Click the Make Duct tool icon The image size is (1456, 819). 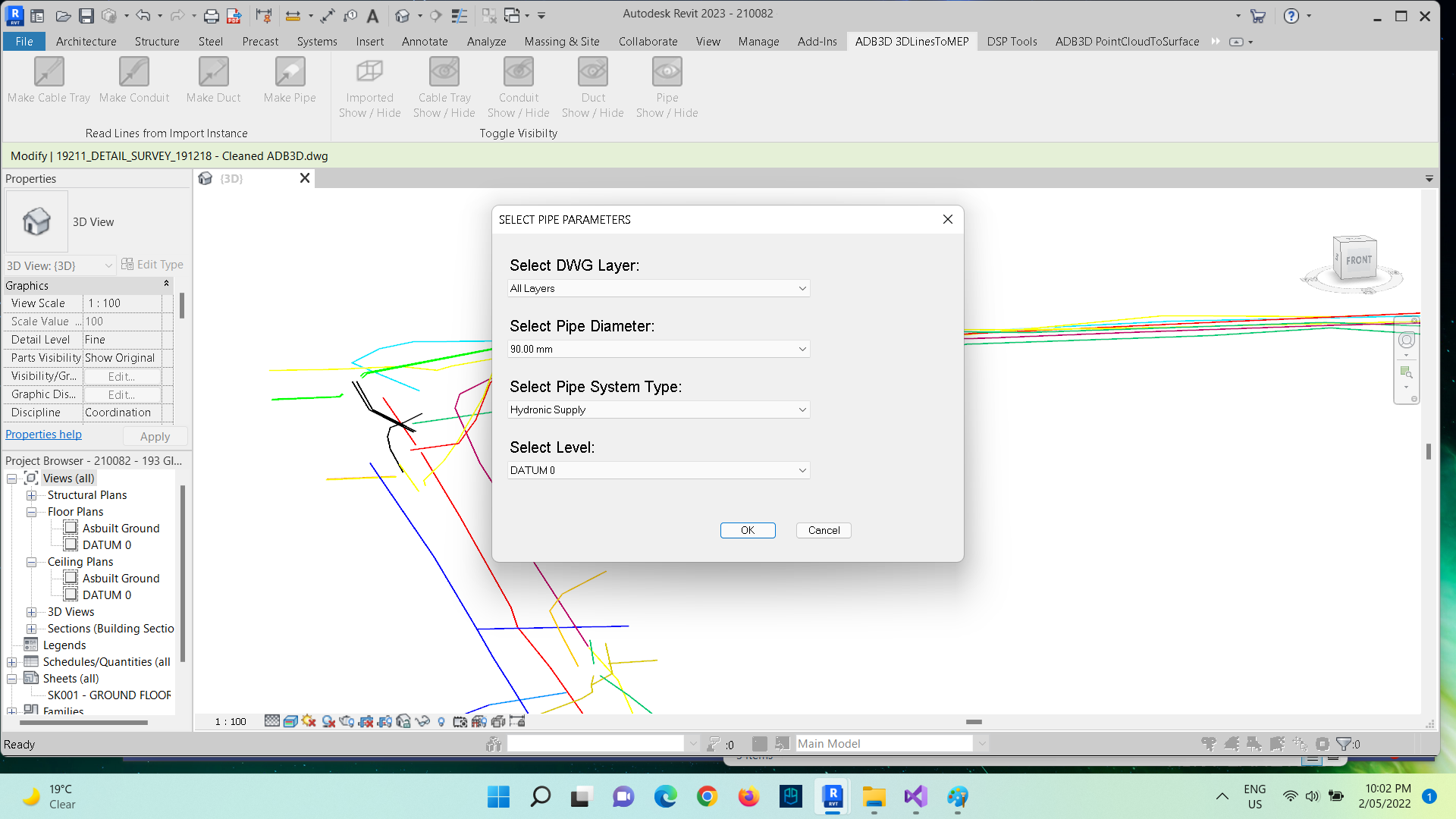[x=213, y=73]
